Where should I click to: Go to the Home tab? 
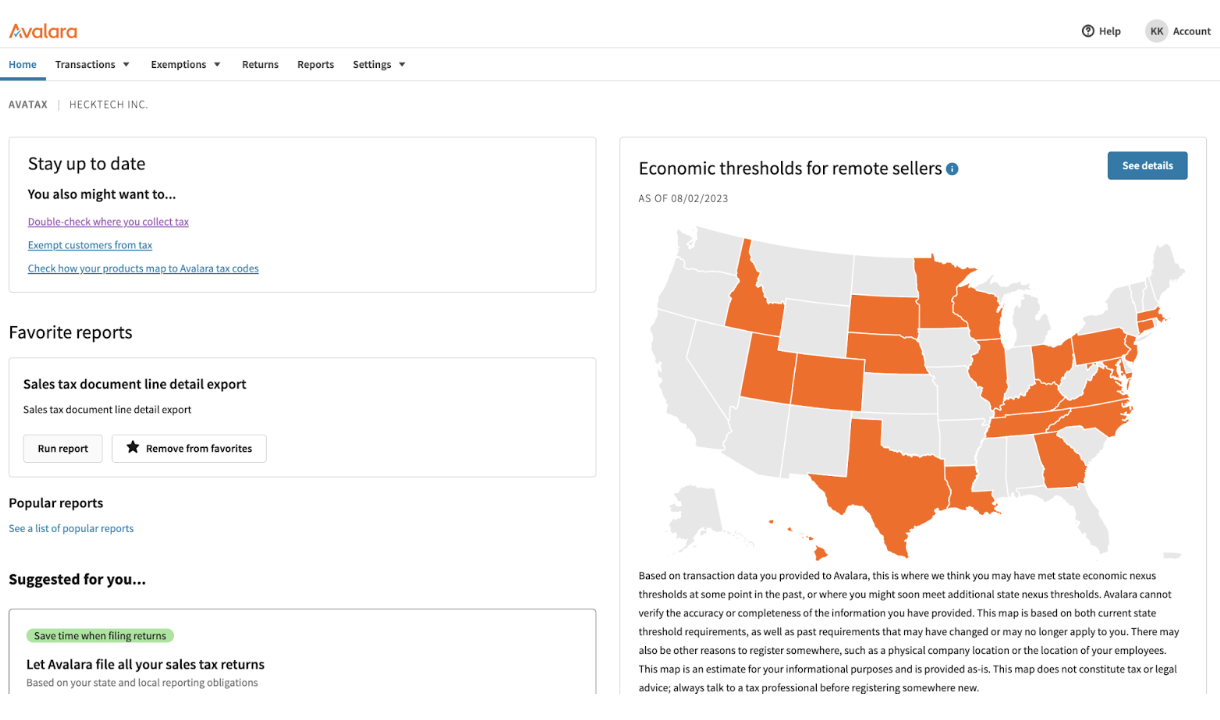point(23,65)
